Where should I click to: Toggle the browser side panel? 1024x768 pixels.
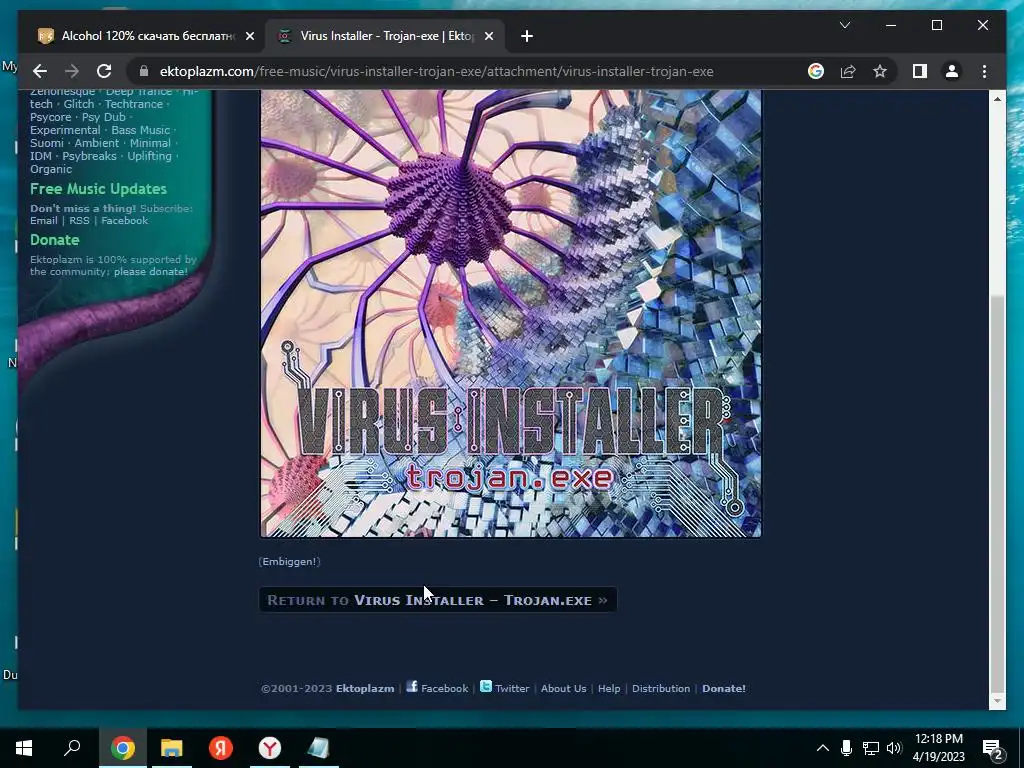click(x=920, y=71)
